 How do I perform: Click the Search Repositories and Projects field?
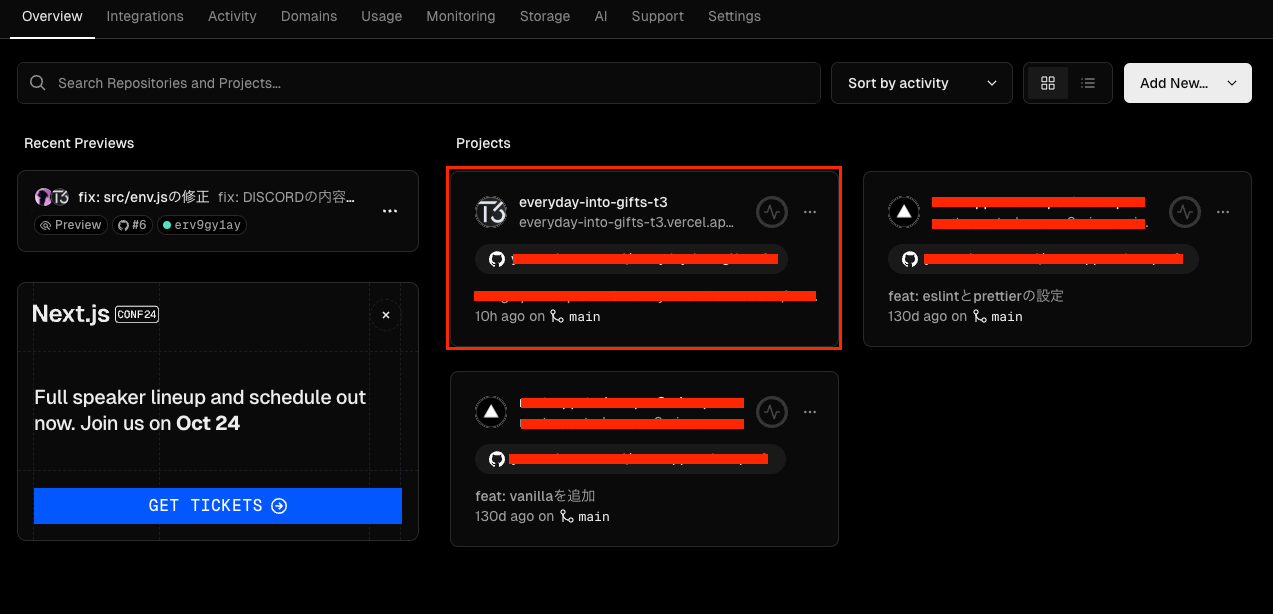[x=418, y=83]
